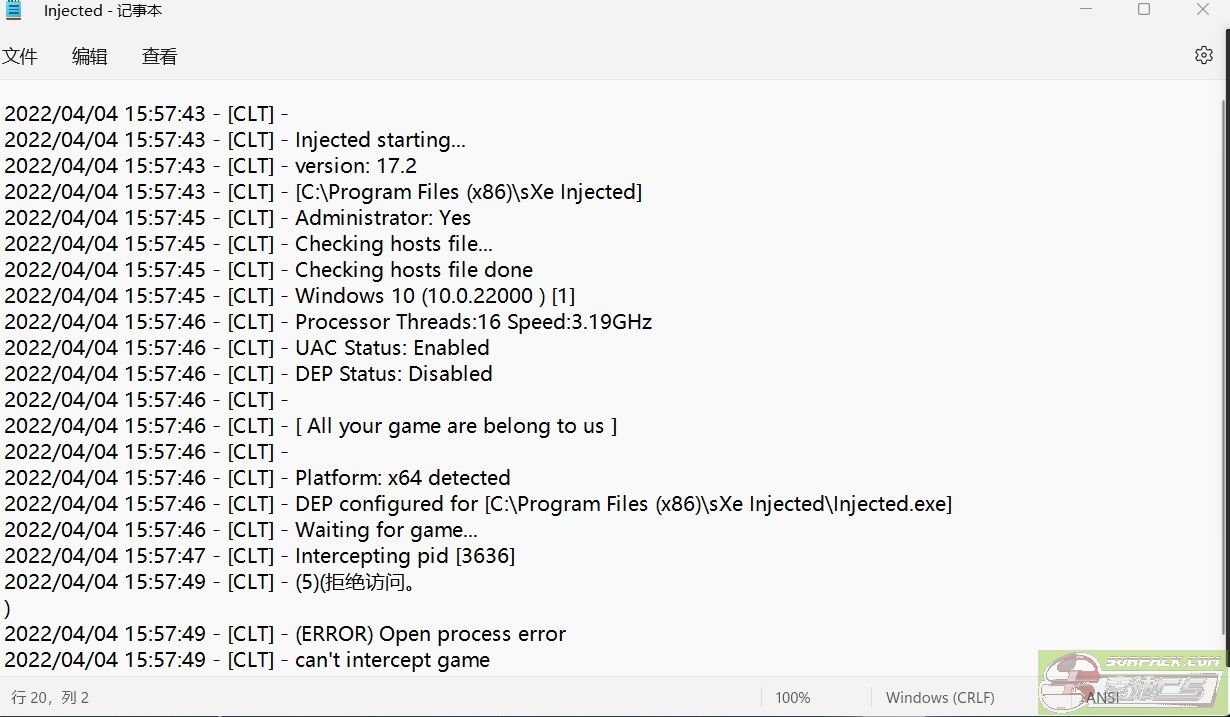
Task: Open the 查看 (View) menu
Action: [x=159, y=57]
